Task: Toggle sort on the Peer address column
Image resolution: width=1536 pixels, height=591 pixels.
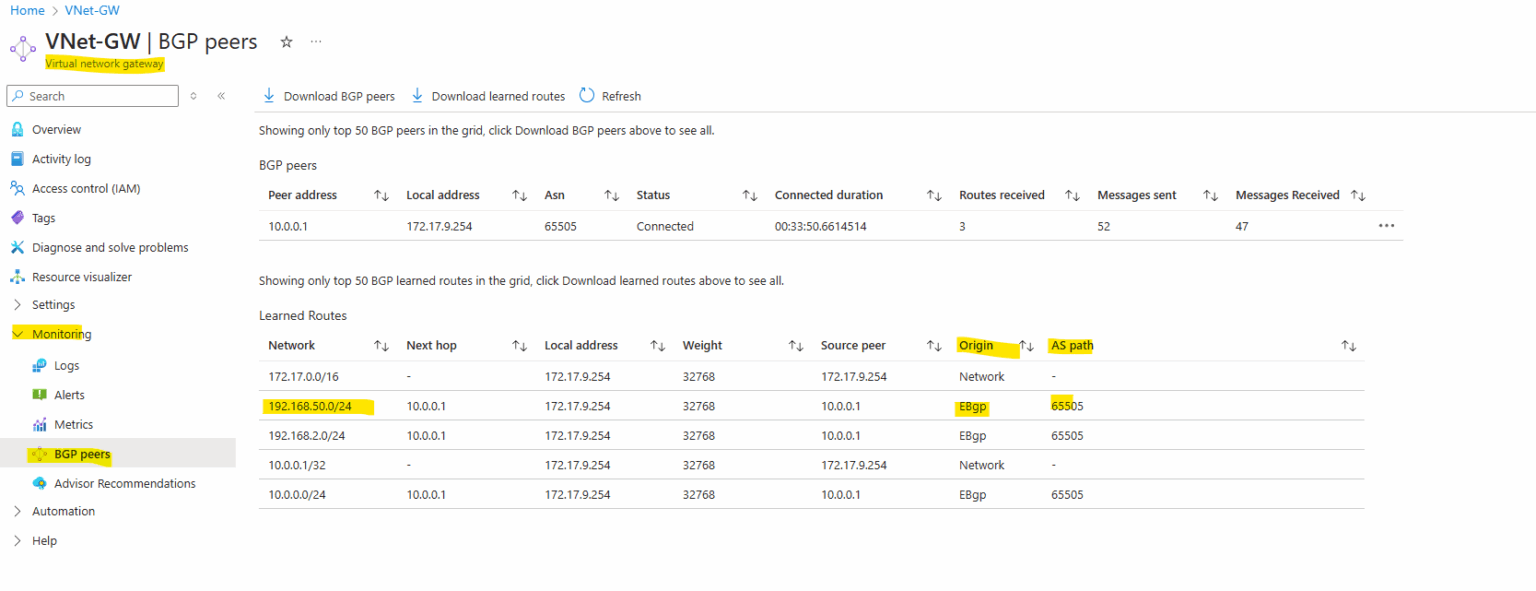Action: (381, 194)
